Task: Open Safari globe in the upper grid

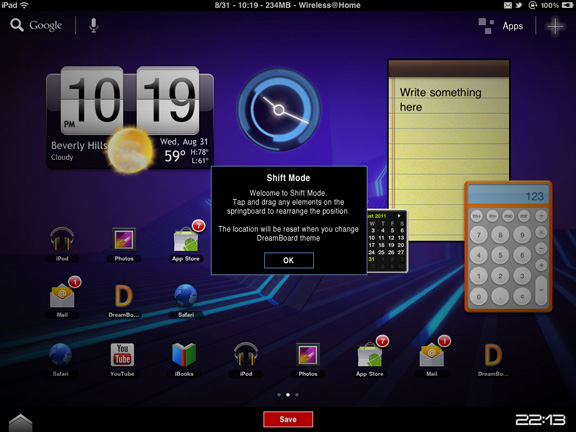Action: click(x=186, y=295)
